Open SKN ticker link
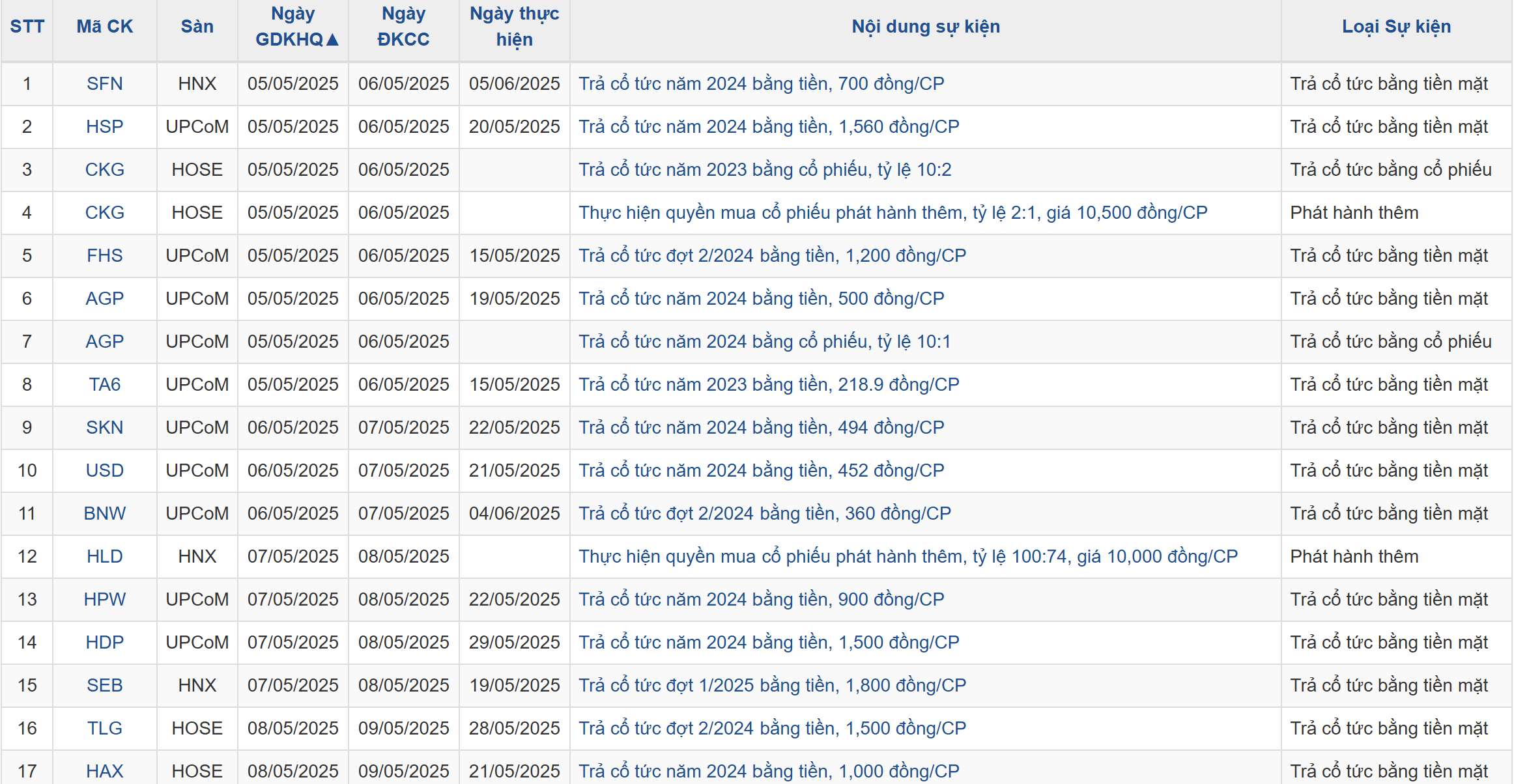 coord(104,428)
